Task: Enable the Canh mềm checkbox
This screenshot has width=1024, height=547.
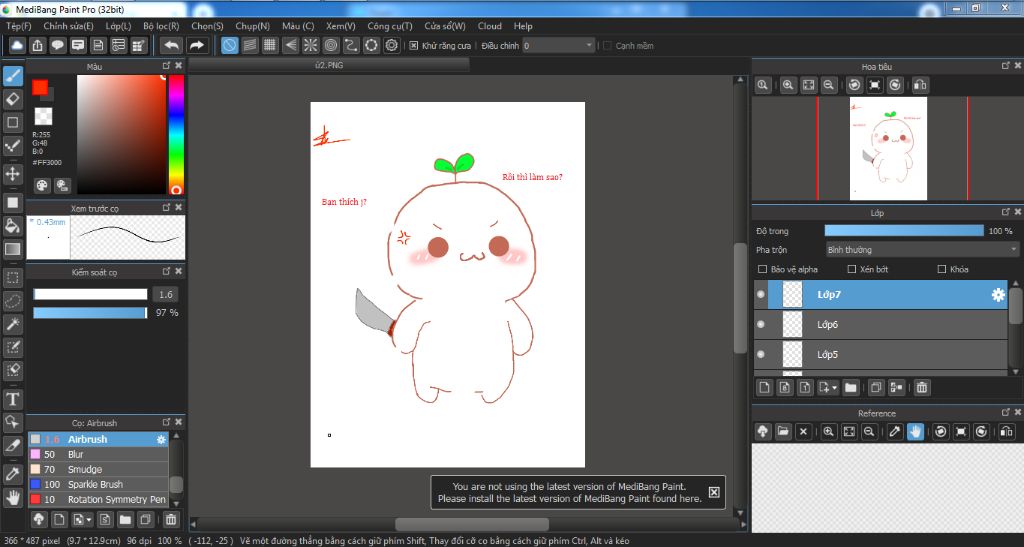Action: pyautogui.click(x=607, y=46)
